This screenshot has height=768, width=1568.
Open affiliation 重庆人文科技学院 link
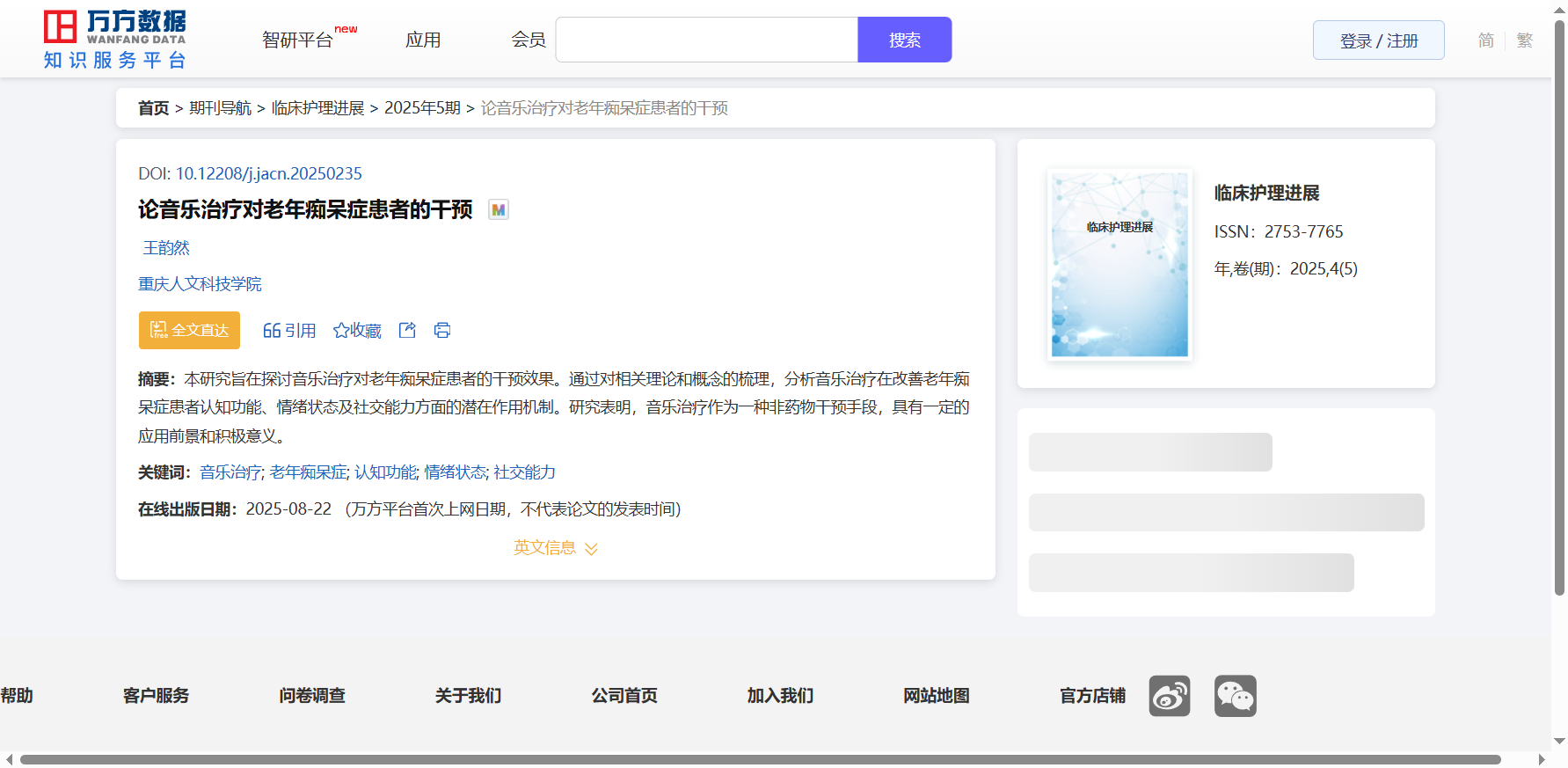pyautogui.click(x=200, y=284)
